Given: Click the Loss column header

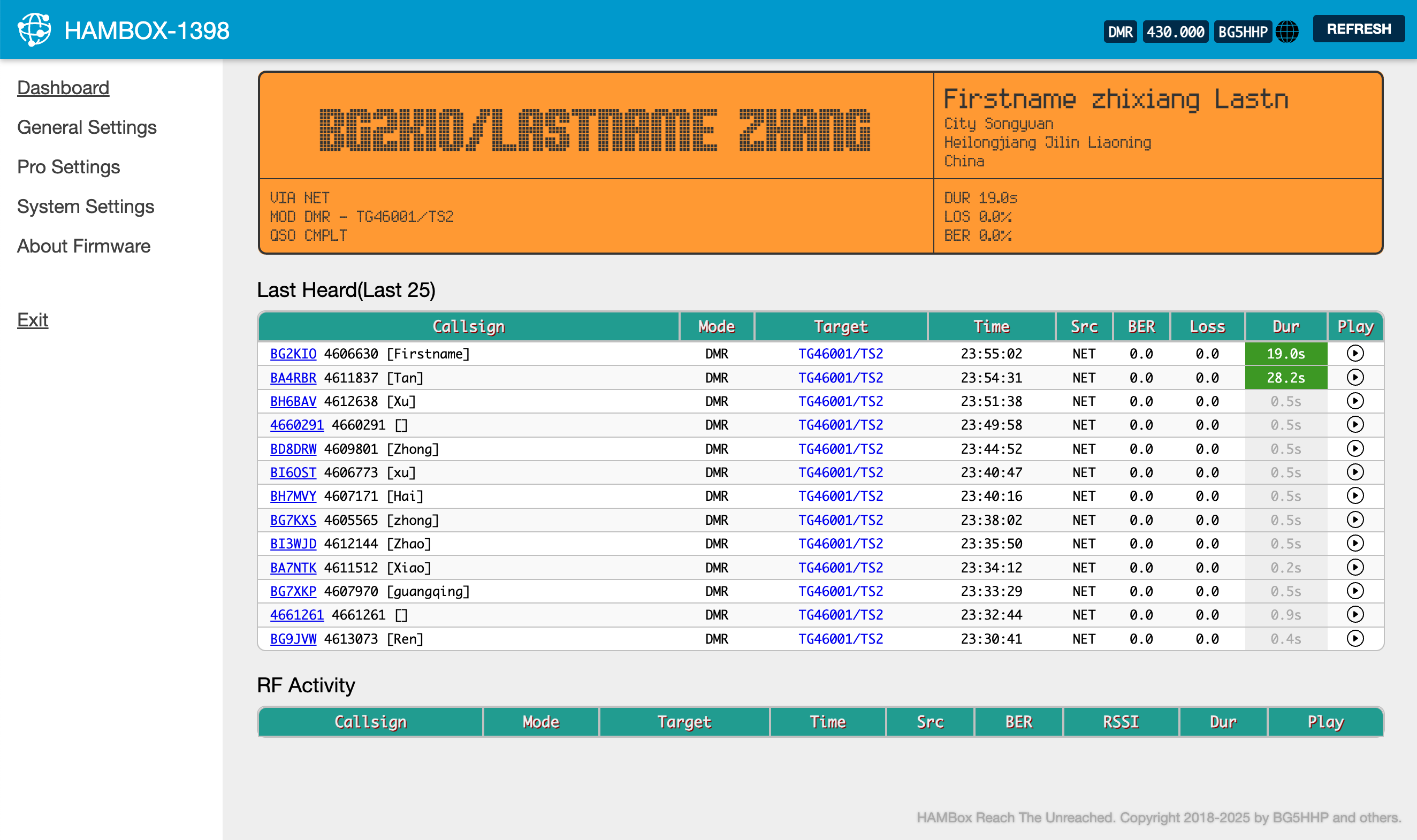Looking at the screenshot, I should 1207,326.
